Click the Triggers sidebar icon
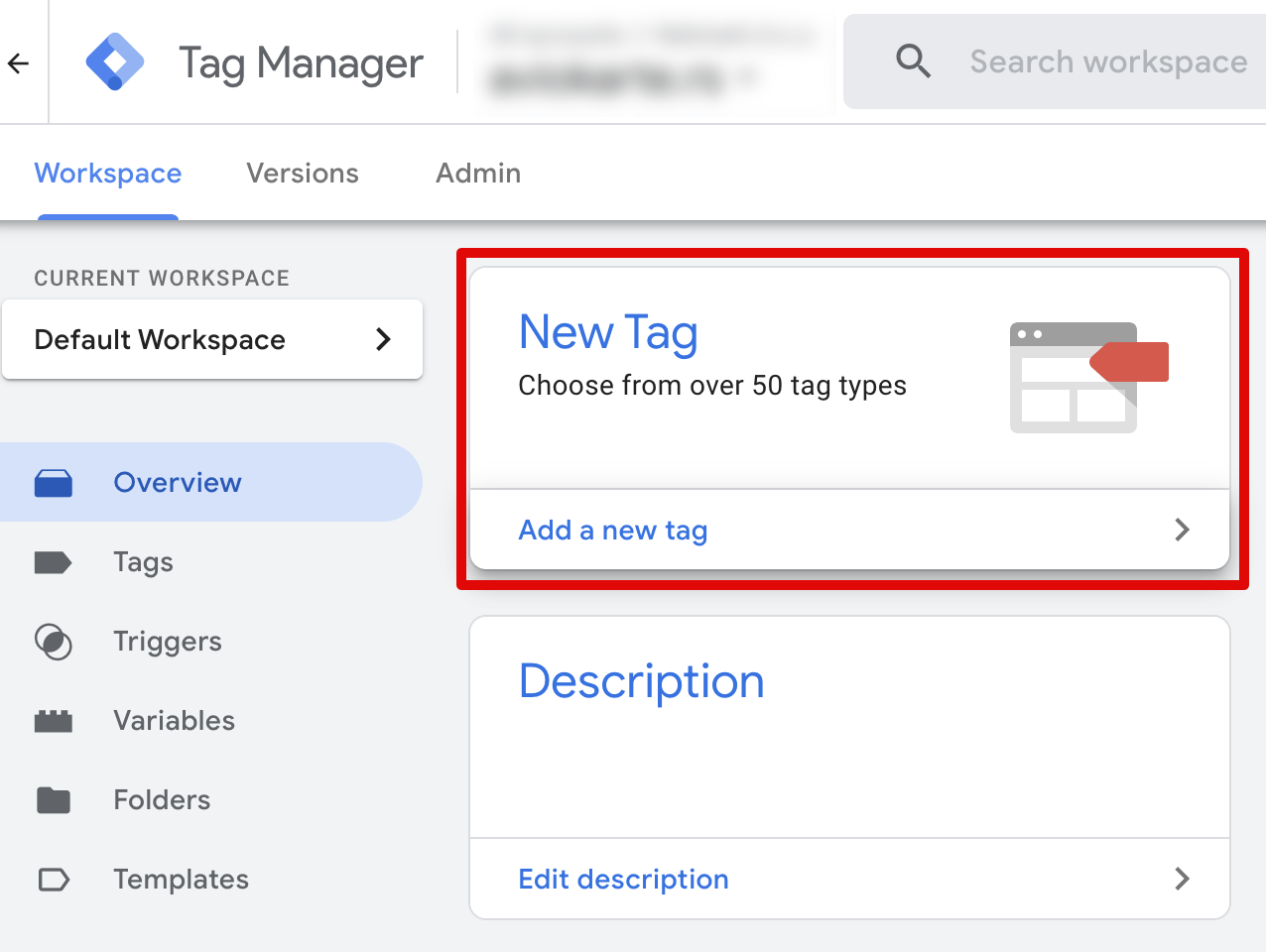Viewport: 1266px width, 952px height. pyautogui.click(x=54, y=642)
